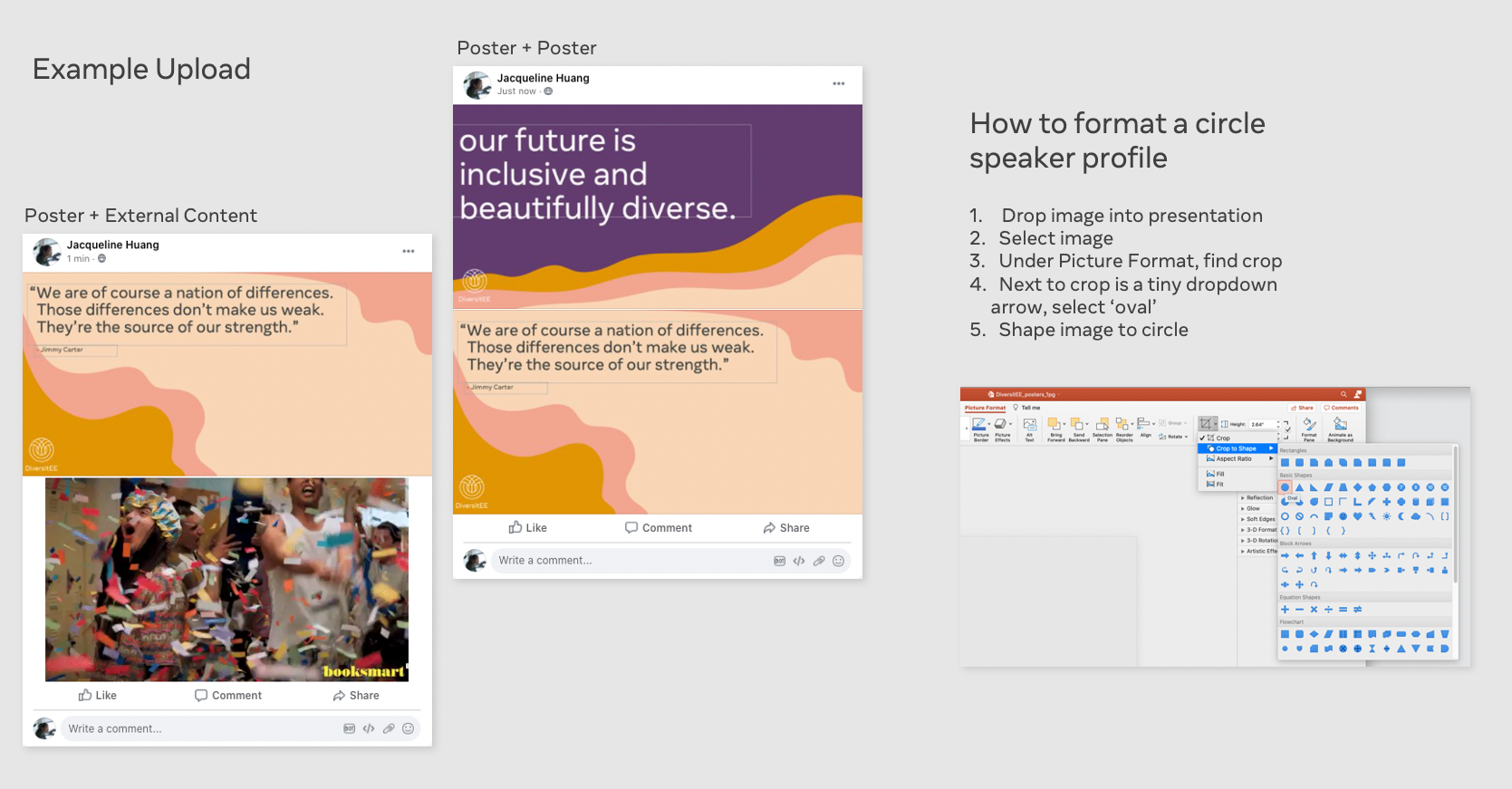Click the Tell me search box
The height and width of the screenshot is (789, 1512).
click(x=1026, y=408)
